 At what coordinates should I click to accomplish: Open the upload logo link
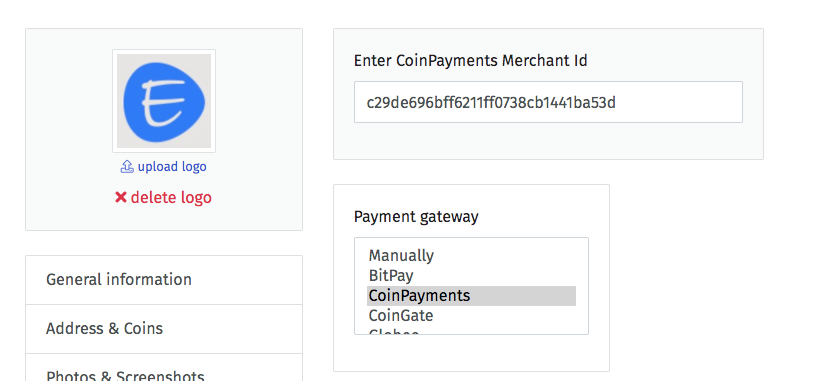point(172,167)
